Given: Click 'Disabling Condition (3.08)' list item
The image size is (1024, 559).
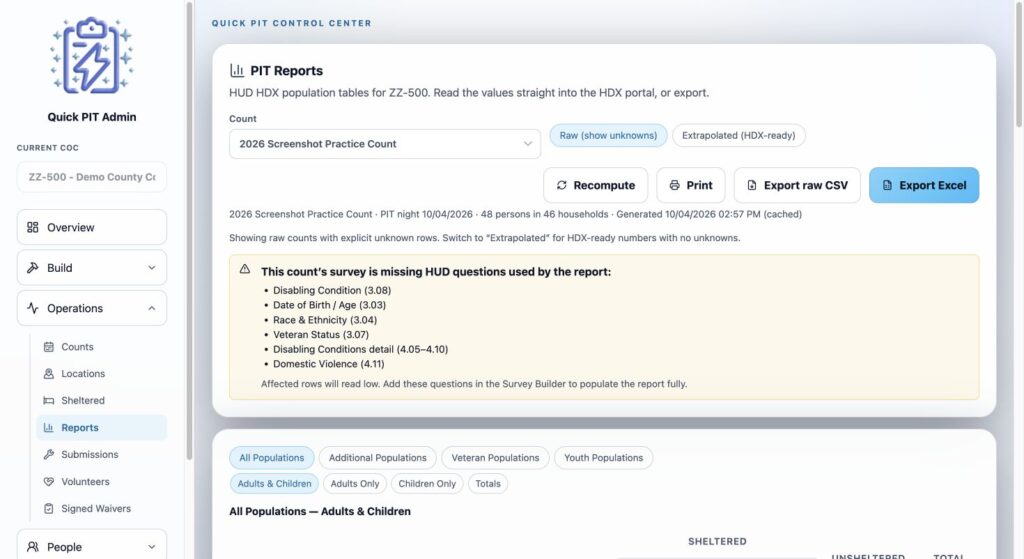Looking at the screenshot, I should tap(332, 291).
